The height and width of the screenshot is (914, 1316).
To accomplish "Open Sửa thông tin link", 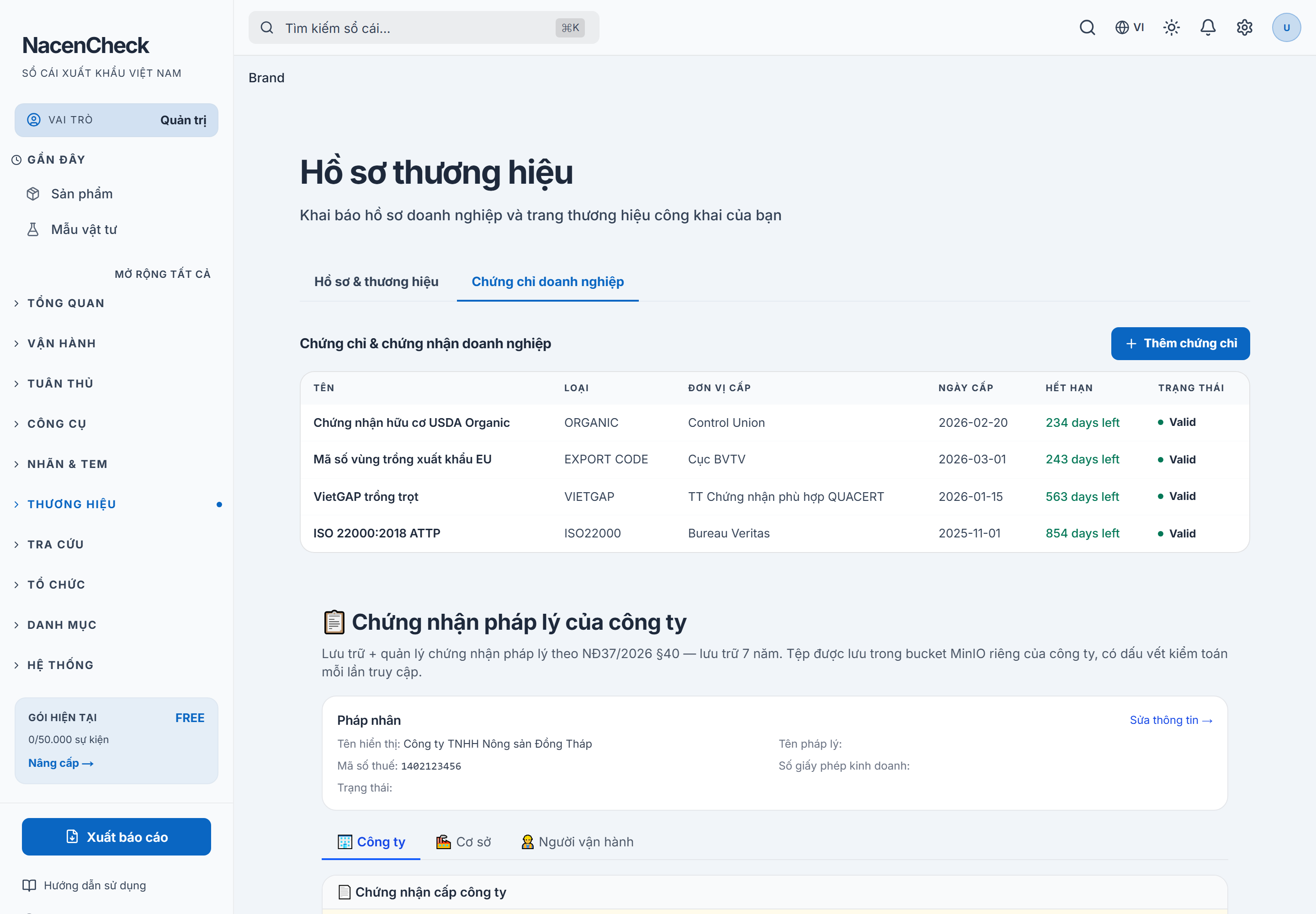I will pyautogui.click(x=1171, y=720).
